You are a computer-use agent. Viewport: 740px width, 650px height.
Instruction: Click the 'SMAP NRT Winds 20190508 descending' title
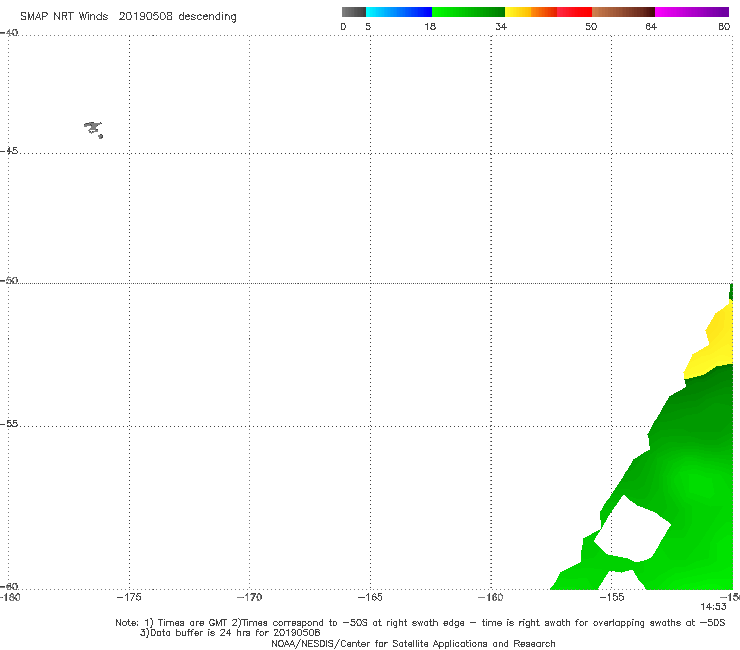[x=128, y=17]
